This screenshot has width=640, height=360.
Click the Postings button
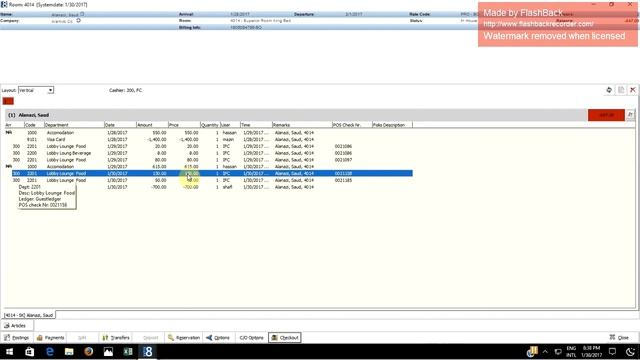tap(17, 338)
